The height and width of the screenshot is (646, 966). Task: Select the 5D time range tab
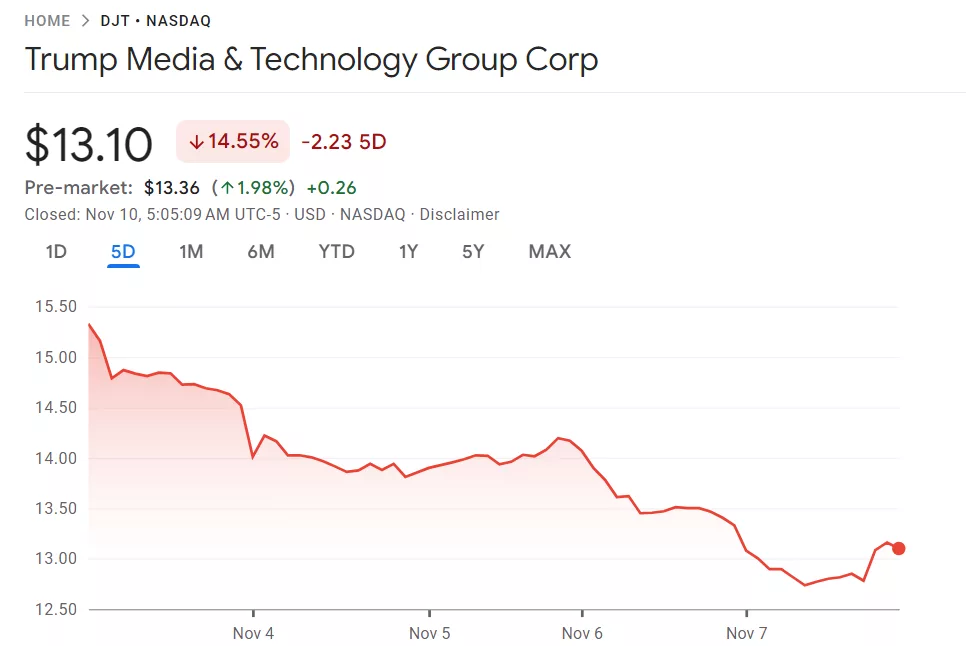(122, 252)
